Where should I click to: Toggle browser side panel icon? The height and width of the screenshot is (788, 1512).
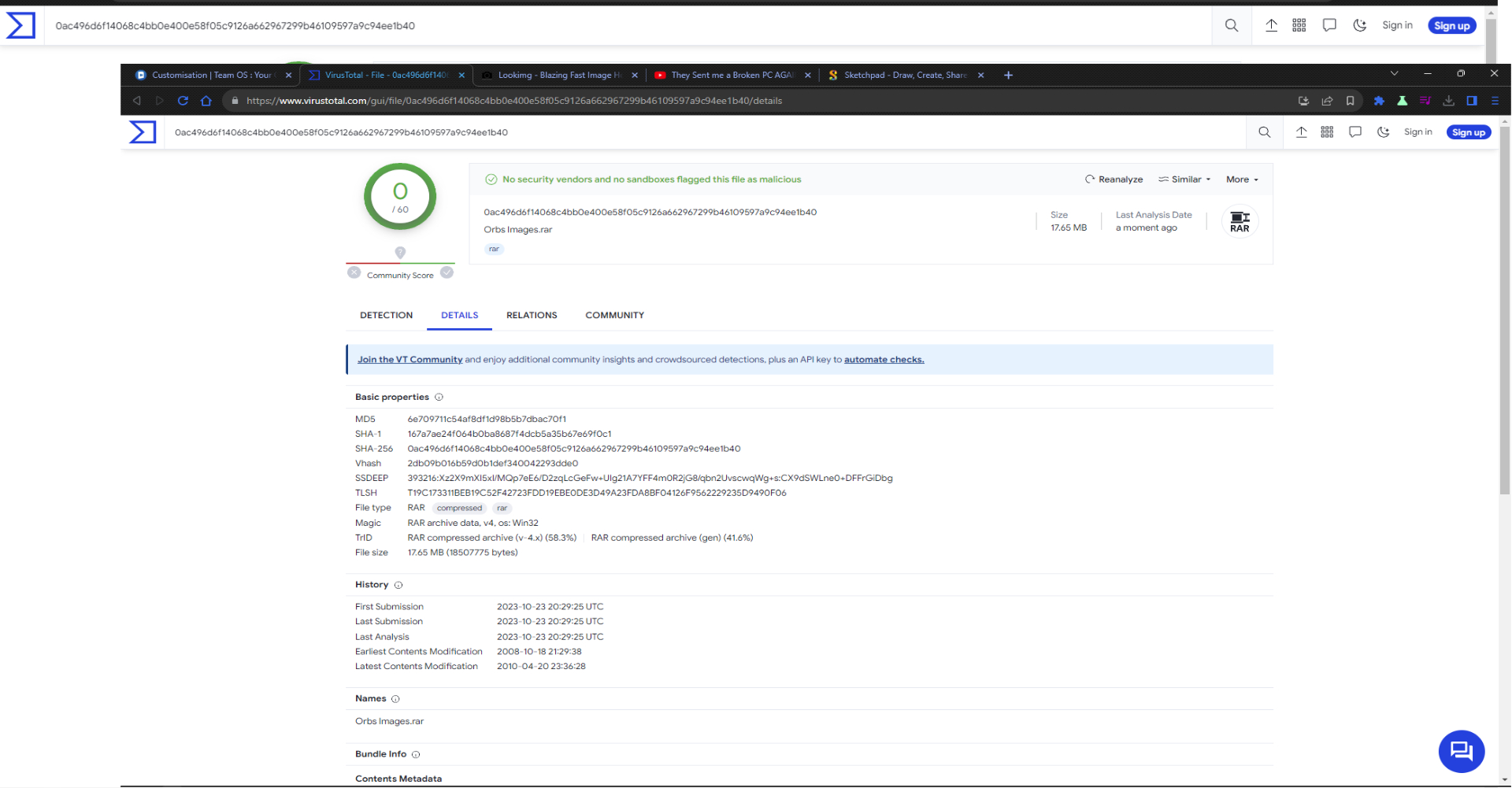(1472, 101)
